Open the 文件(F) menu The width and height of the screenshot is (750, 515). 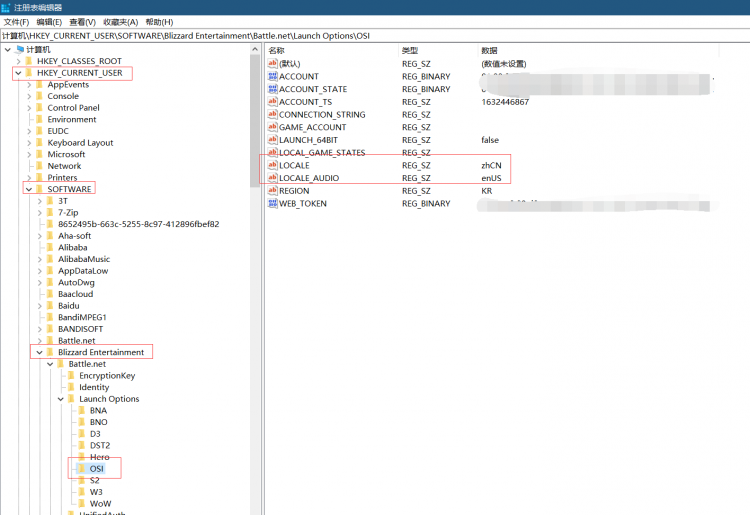click(16, 22)
